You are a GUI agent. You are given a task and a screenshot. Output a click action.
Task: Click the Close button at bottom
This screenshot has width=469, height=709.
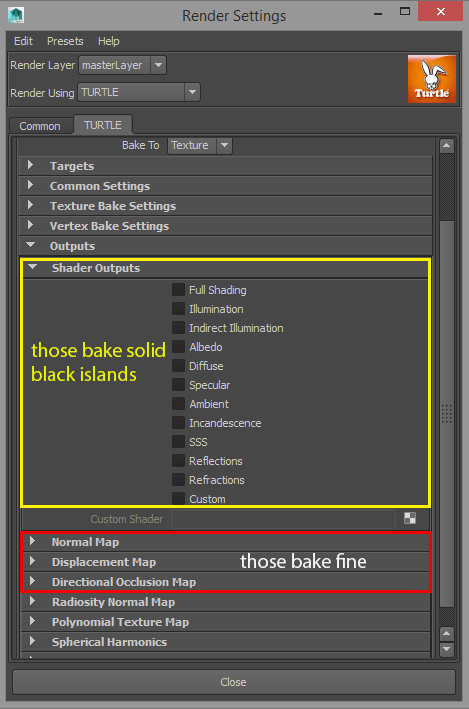point(233,682)
